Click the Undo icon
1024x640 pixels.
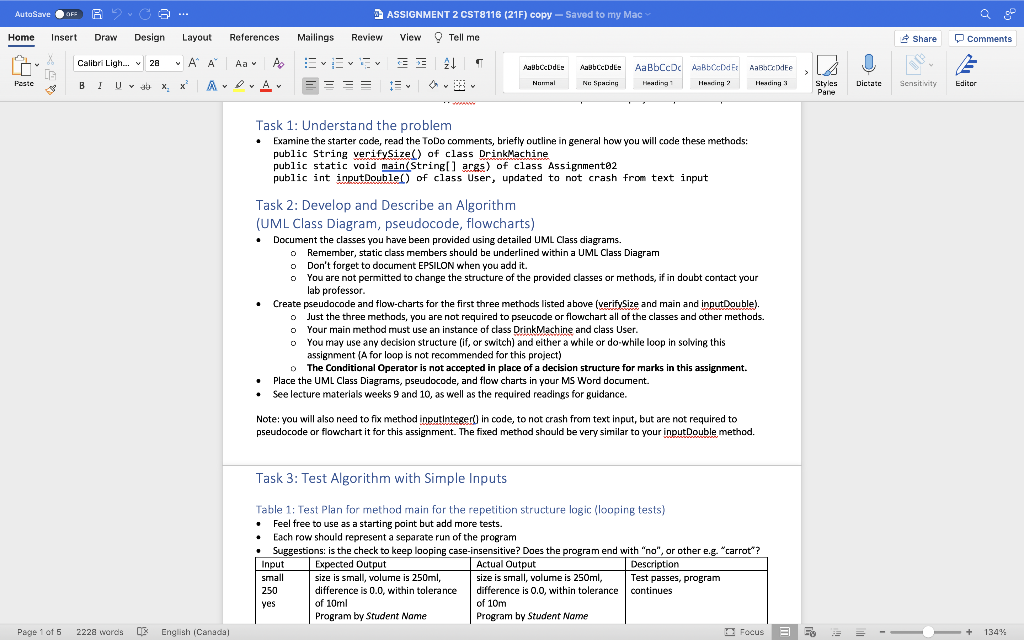coord(117,14)
